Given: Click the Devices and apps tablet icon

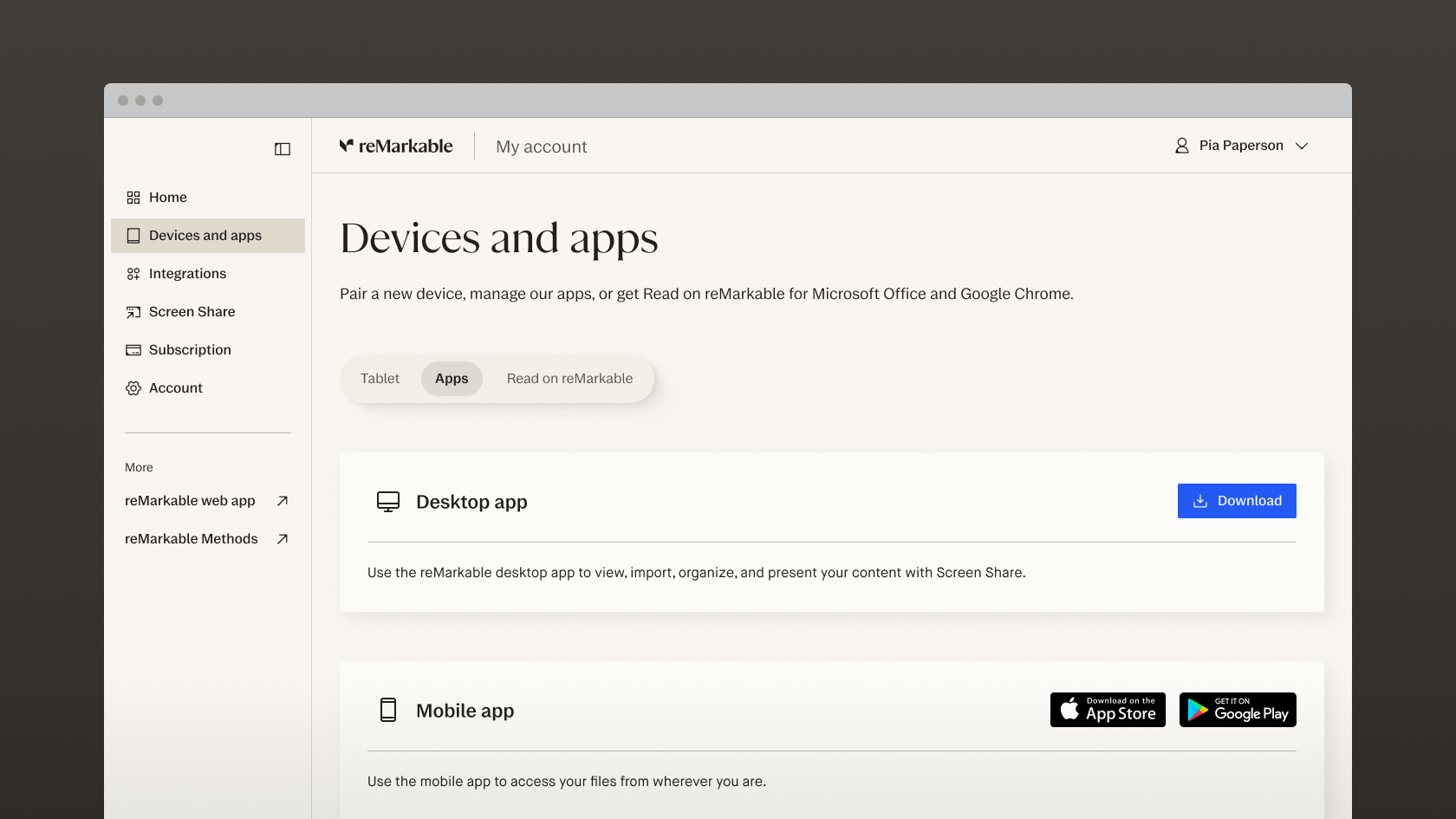Looking at the screenshot, I should [x=133, y=236].
